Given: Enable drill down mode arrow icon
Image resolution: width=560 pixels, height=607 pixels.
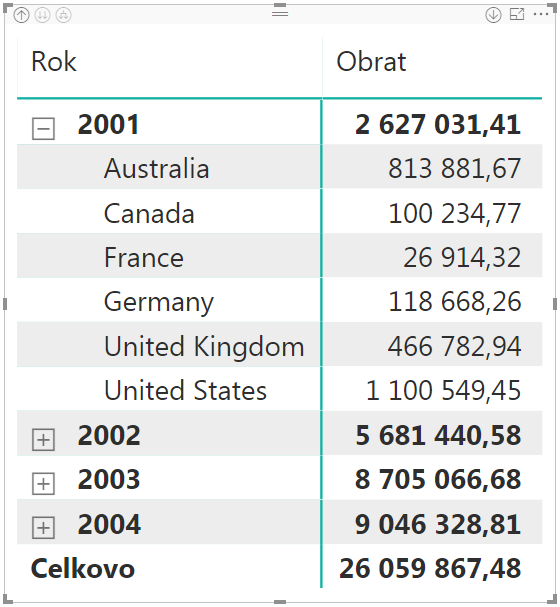Looking at the screenshot, I should point(493,15).
